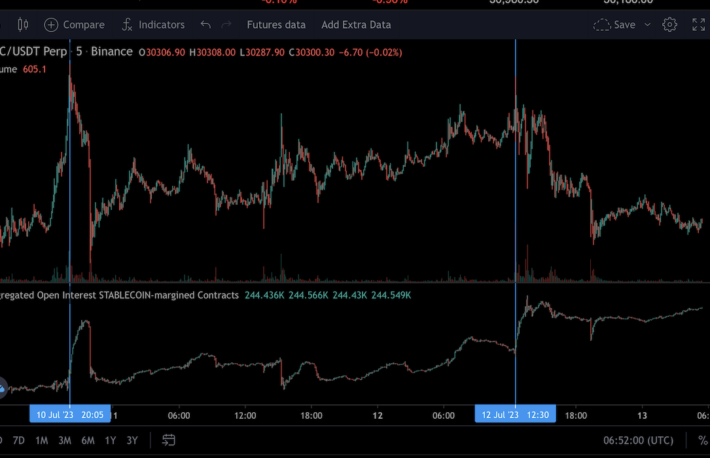Open the candlestick chart style selector

point(23,24)
